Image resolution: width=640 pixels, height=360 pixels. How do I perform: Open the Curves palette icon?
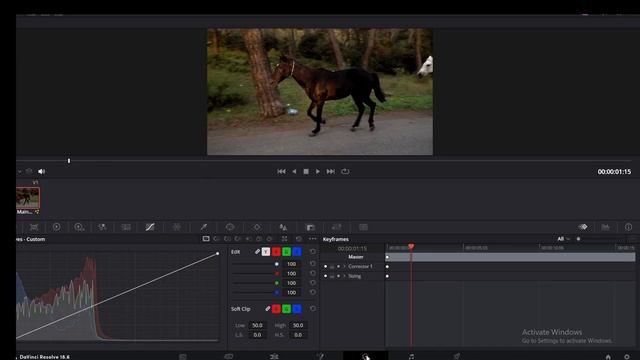[x=150, y=227]
